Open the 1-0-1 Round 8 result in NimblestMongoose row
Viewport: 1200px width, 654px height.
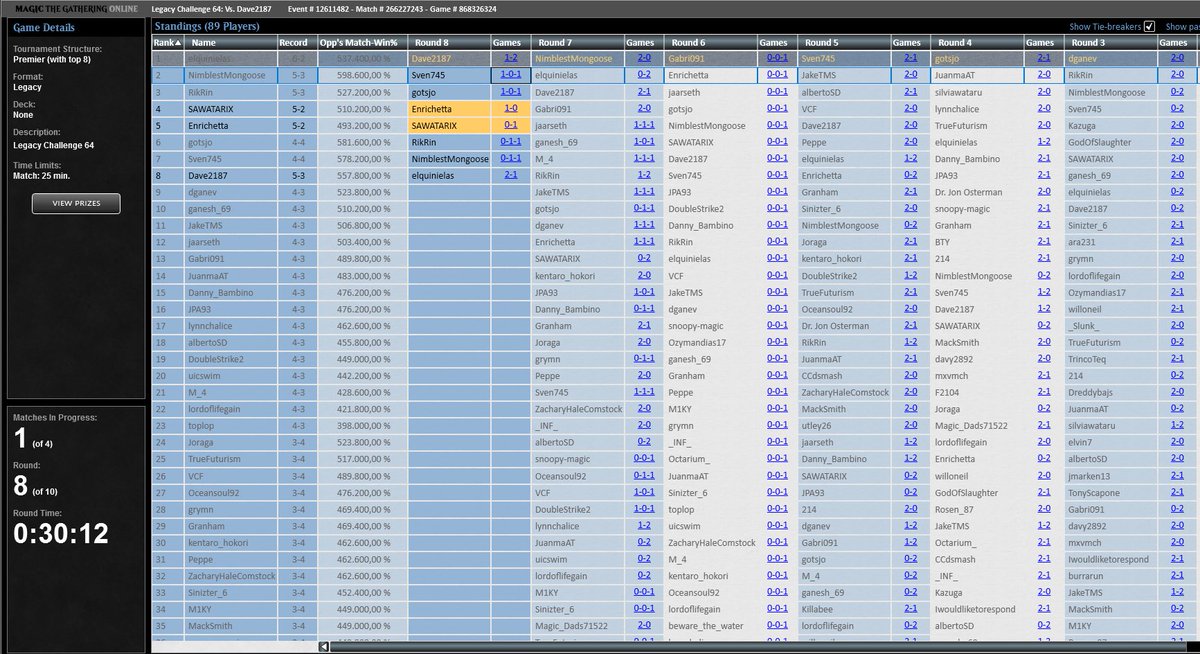(510, 75)
